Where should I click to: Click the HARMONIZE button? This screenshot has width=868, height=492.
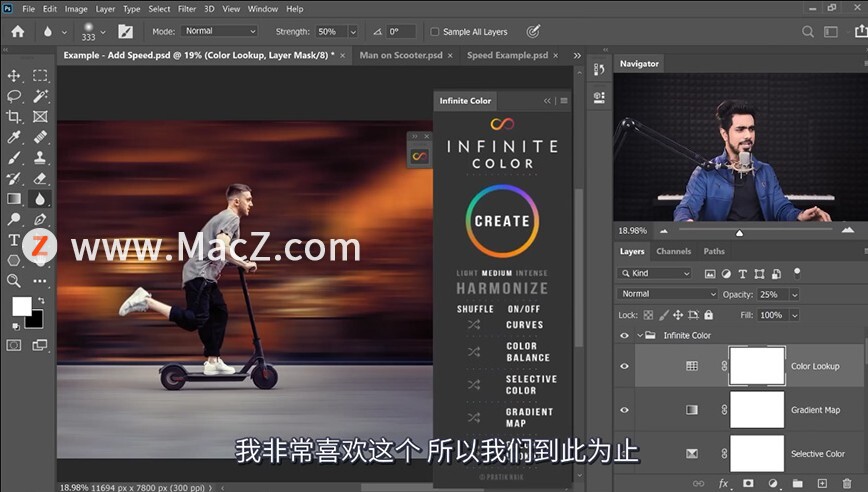[x=502, y=288]
